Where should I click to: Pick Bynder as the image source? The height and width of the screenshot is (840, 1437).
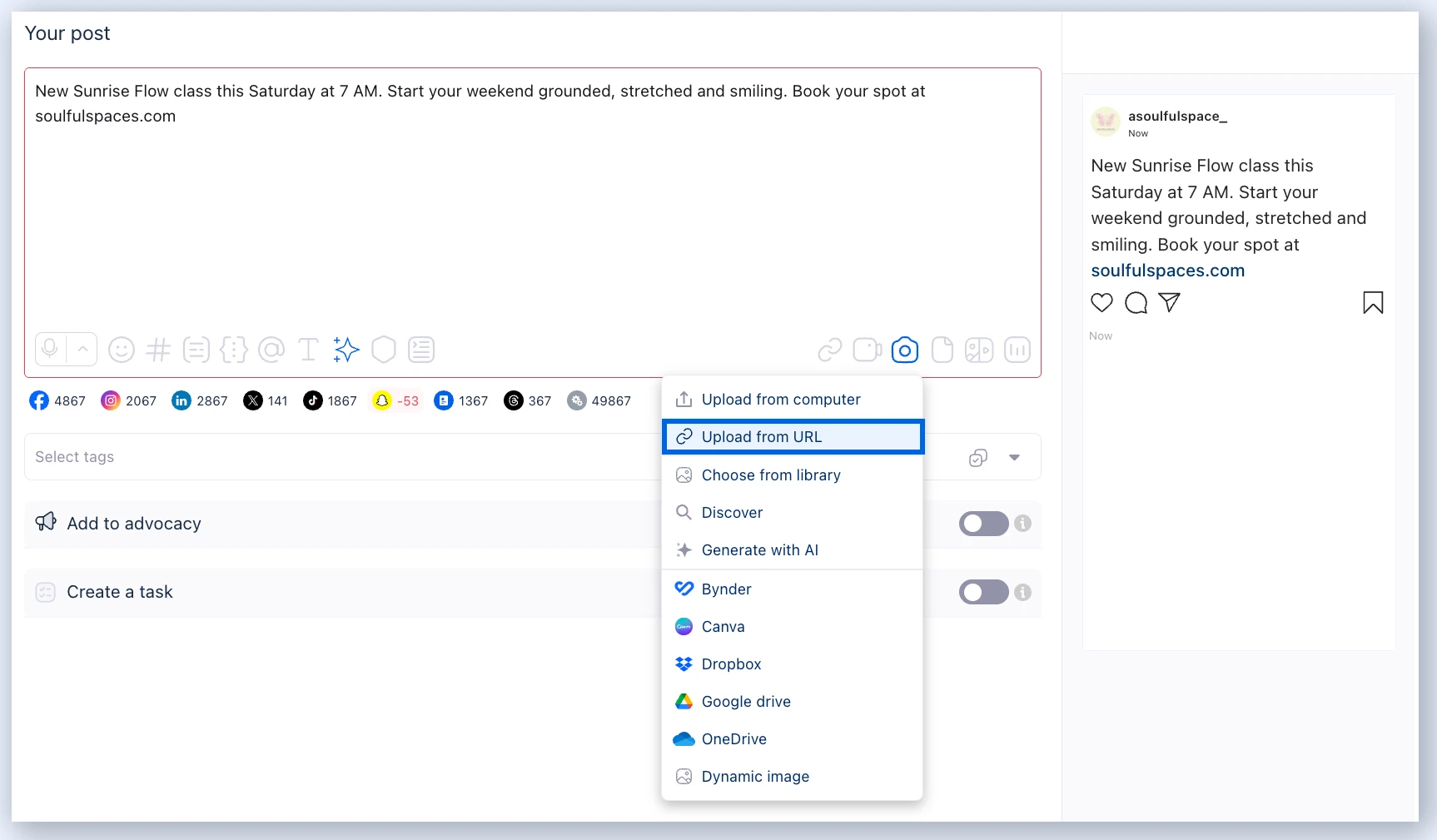(792, 589)
